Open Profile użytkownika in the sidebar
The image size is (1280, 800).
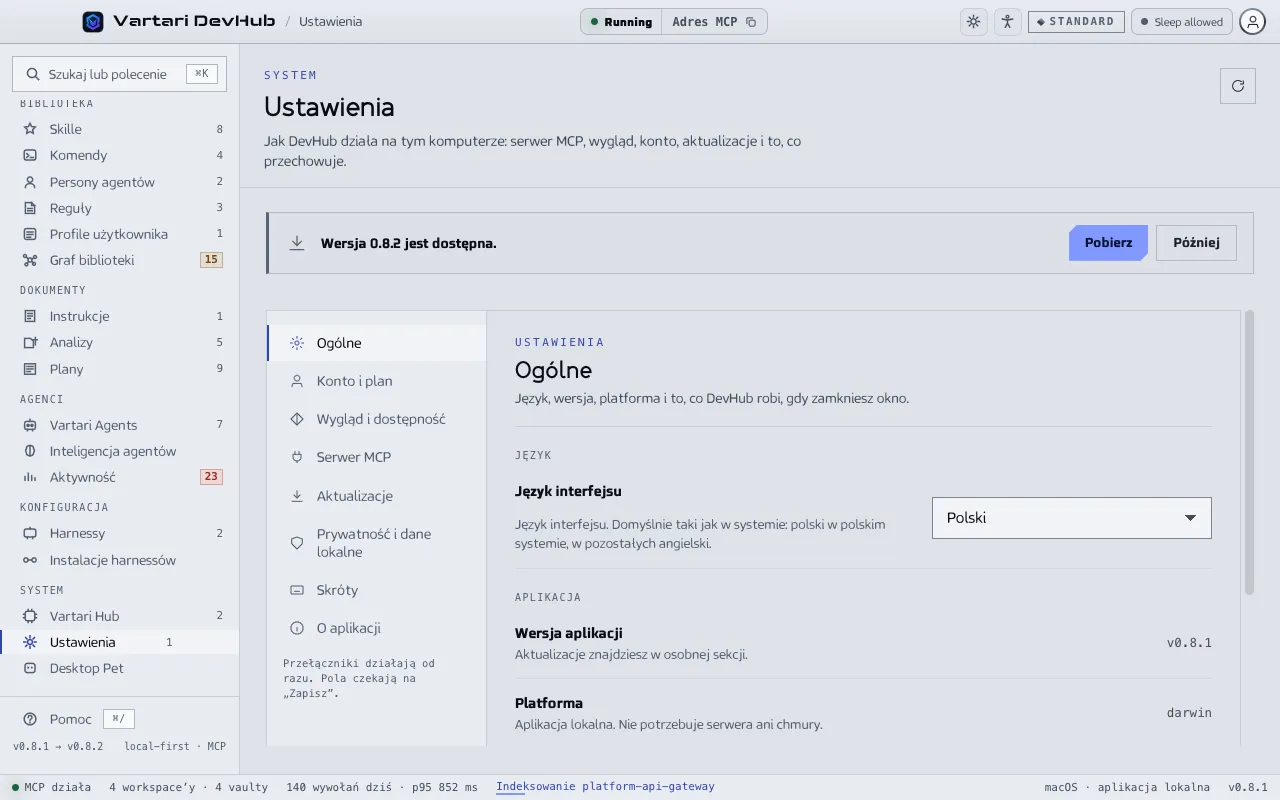(120, 234)
